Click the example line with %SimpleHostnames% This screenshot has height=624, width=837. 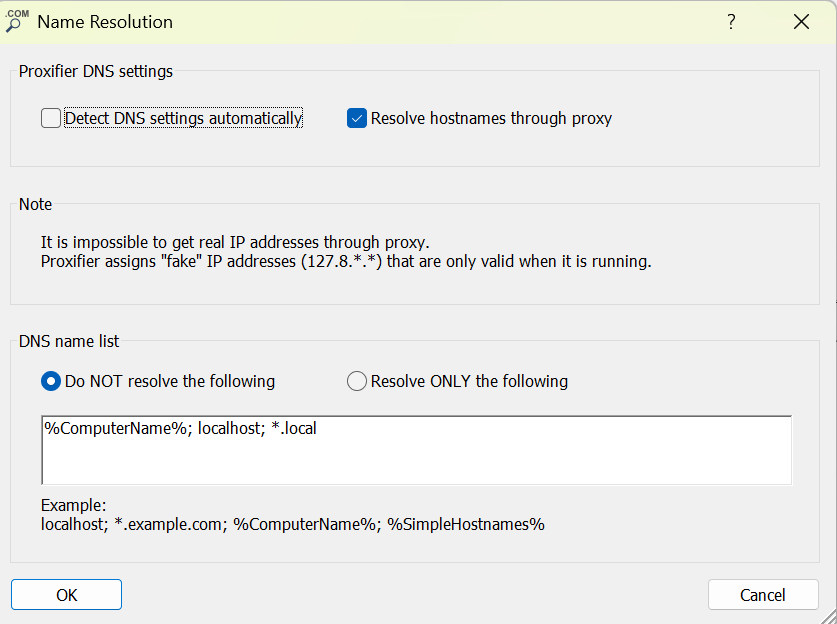tap(293, 524)
